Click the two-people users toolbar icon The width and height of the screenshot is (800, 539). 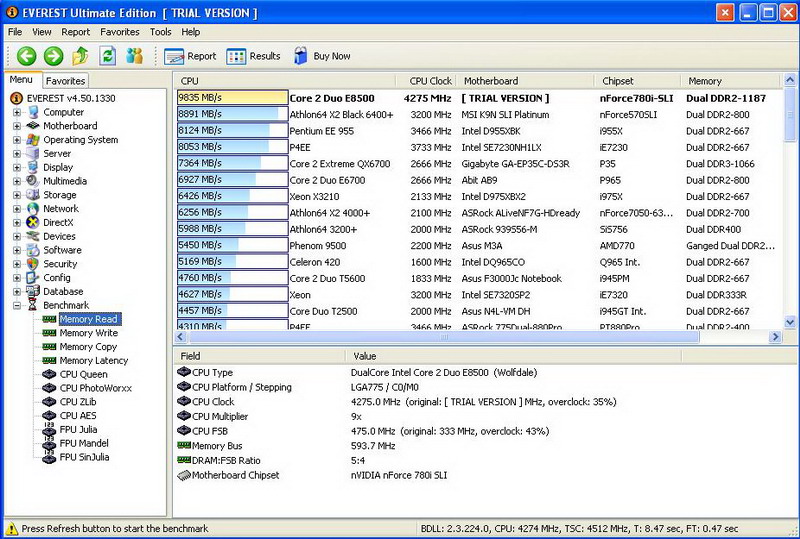[x=134, y=56]
